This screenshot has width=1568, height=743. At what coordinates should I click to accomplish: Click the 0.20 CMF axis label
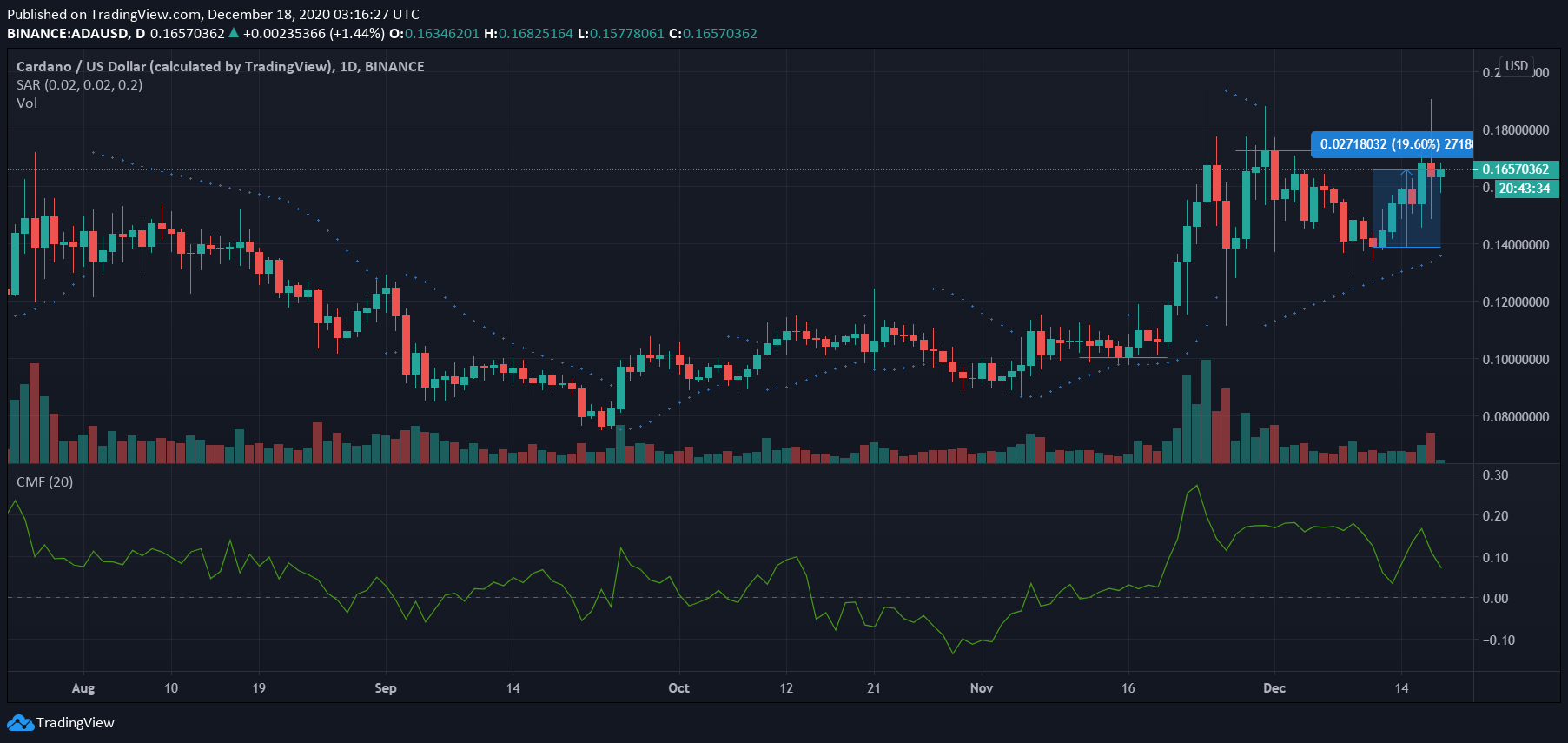1496,516
